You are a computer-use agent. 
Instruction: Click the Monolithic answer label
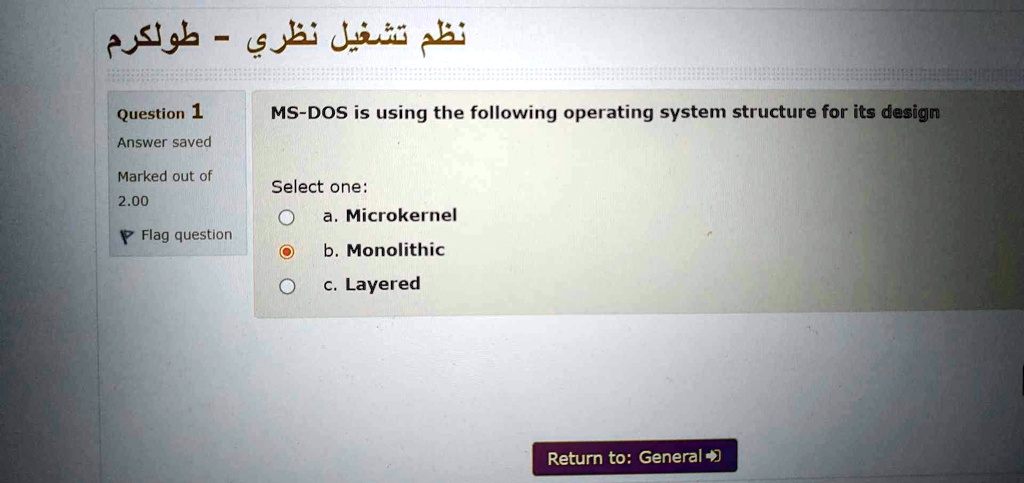[396, 250]
